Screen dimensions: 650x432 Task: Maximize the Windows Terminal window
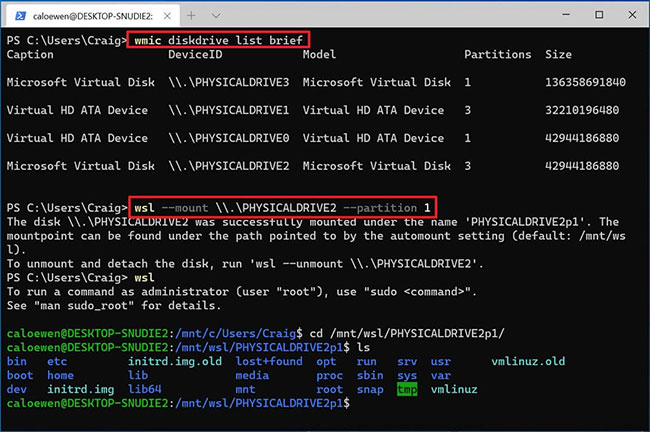tap(599, 15)
